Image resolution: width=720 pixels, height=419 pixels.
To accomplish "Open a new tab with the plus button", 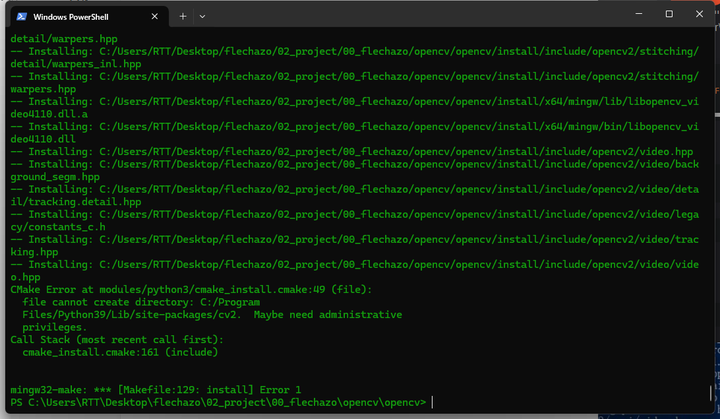I will (x=183, y=17).
